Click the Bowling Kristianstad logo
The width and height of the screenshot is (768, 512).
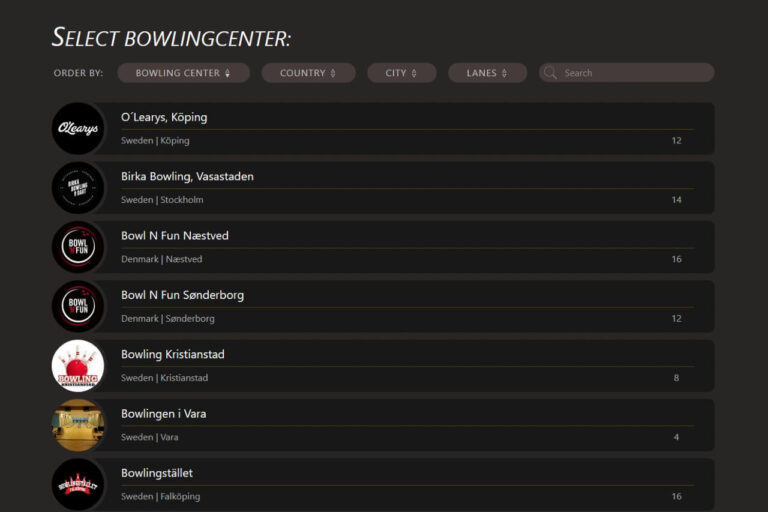tap(78, 366)
